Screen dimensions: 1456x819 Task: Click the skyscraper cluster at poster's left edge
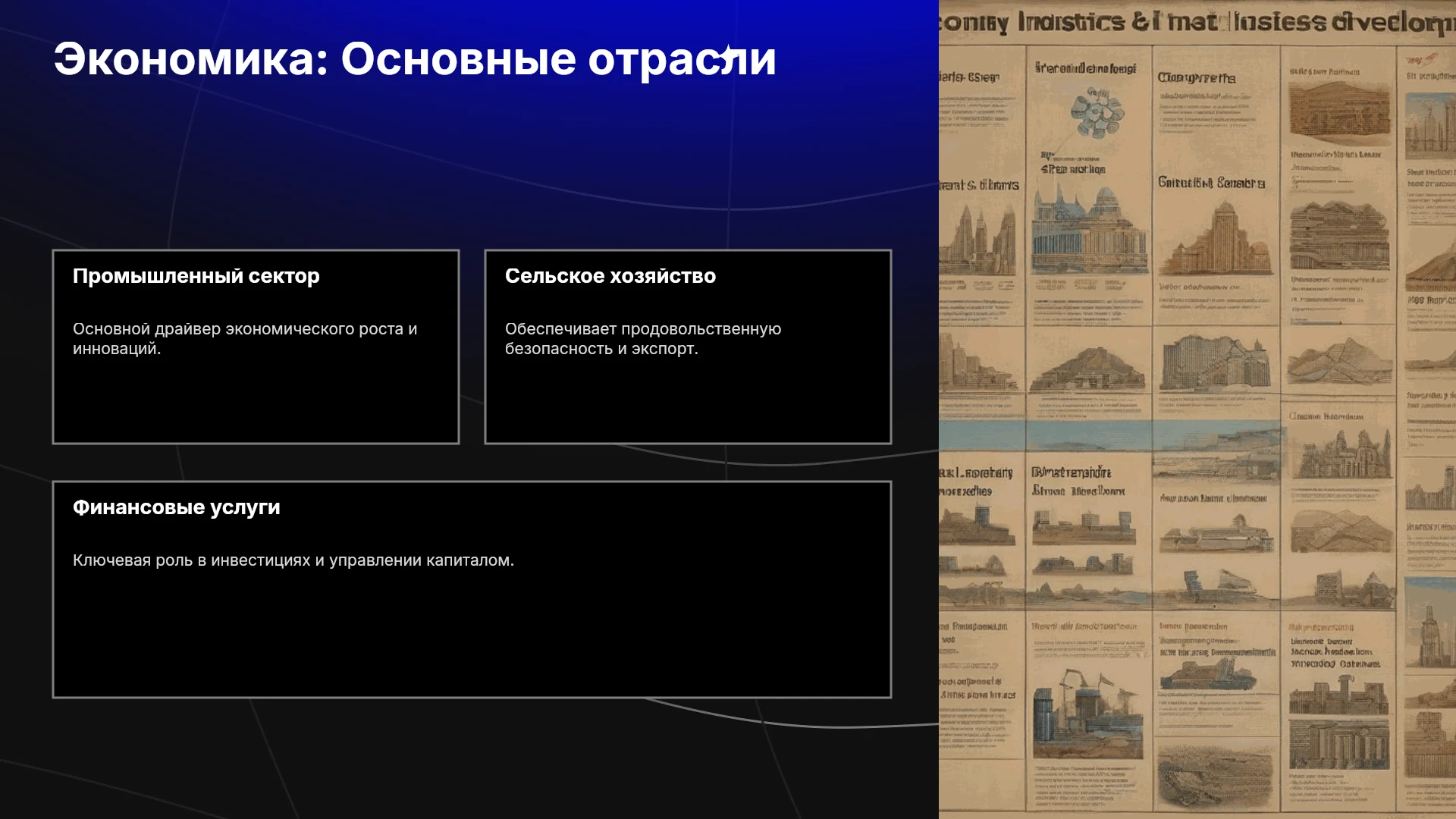coord(977,240)
